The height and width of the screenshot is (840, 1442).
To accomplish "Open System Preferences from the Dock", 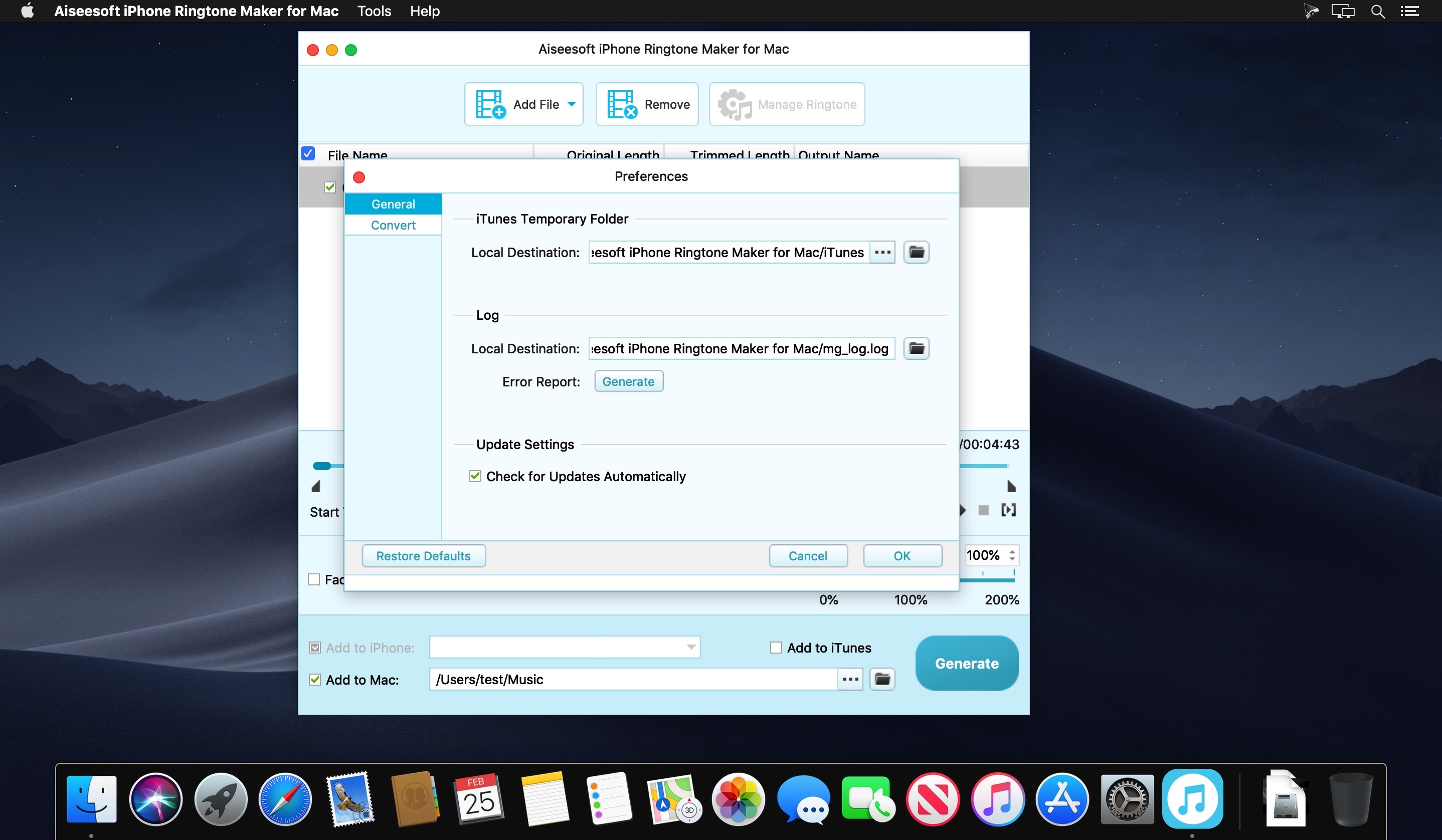I will pyautogui.click(x=1127, y=799).
